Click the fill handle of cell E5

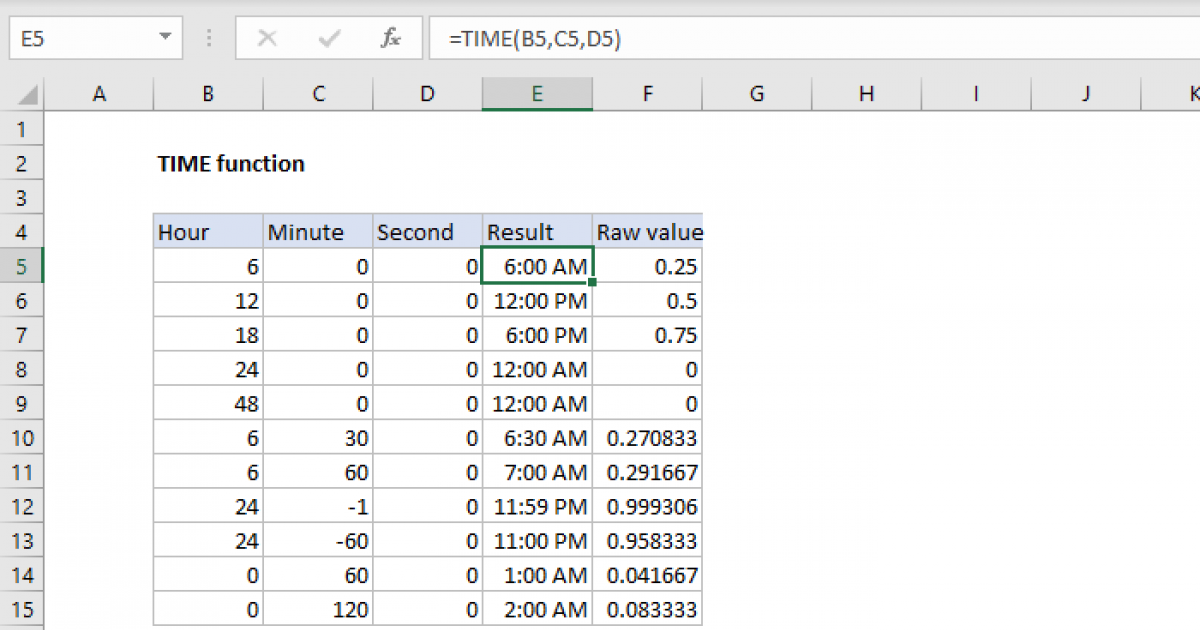(x=593, y=283)
